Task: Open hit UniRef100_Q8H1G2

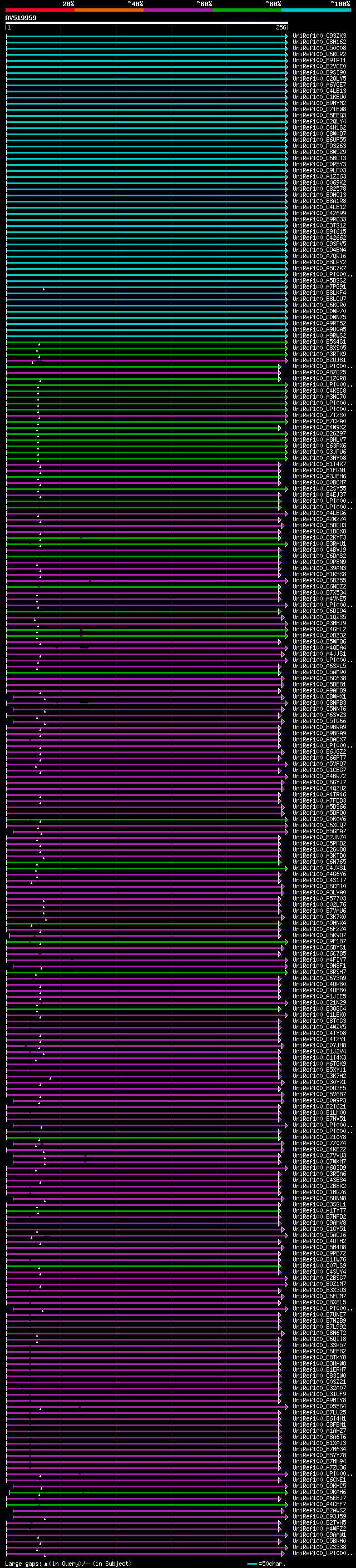Action: click(x=319, y=42)
